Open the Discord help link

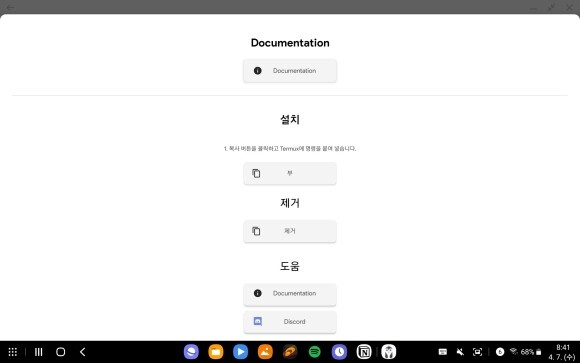pyautogui.click(x=290, y=322)
